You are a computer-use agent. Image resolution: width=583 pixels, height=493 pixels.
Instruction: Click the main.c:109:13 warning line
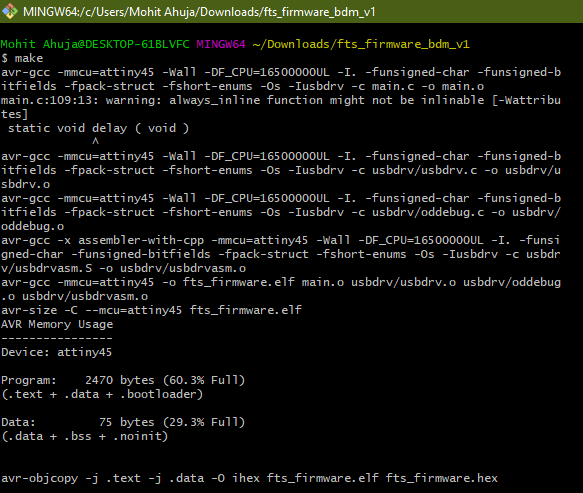coord(281,107)
